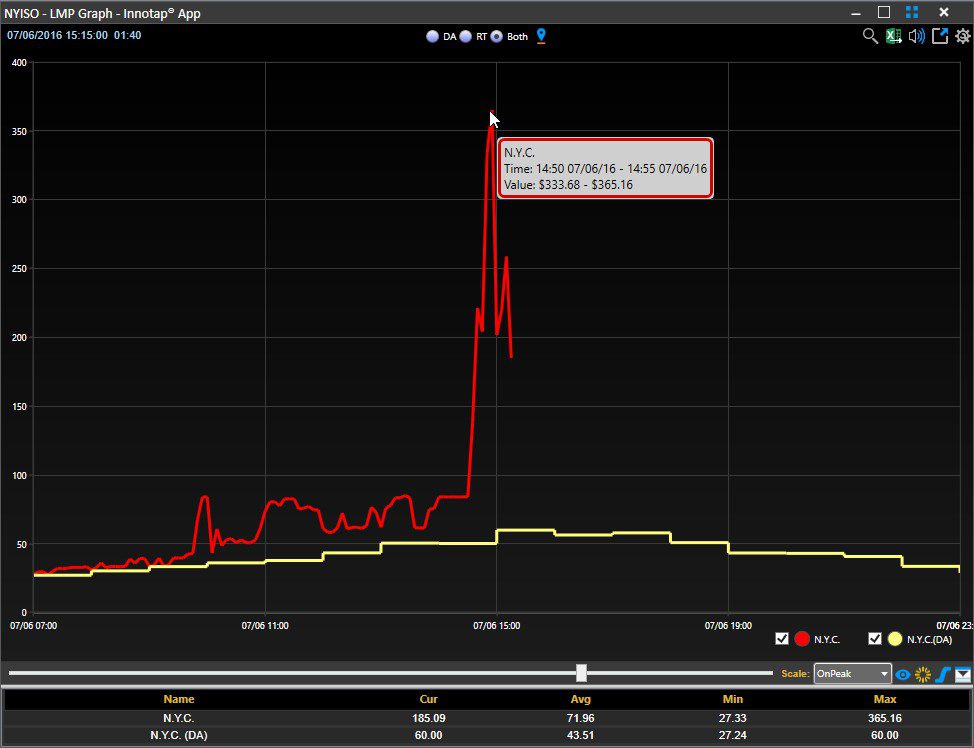Click the collapse-panel arrow icon beside Scale

963,674
